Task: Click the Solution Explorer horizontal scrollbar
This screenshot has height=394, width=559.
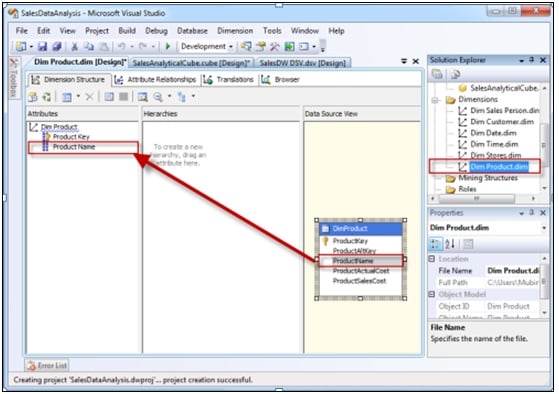Action: coord(477,198)
